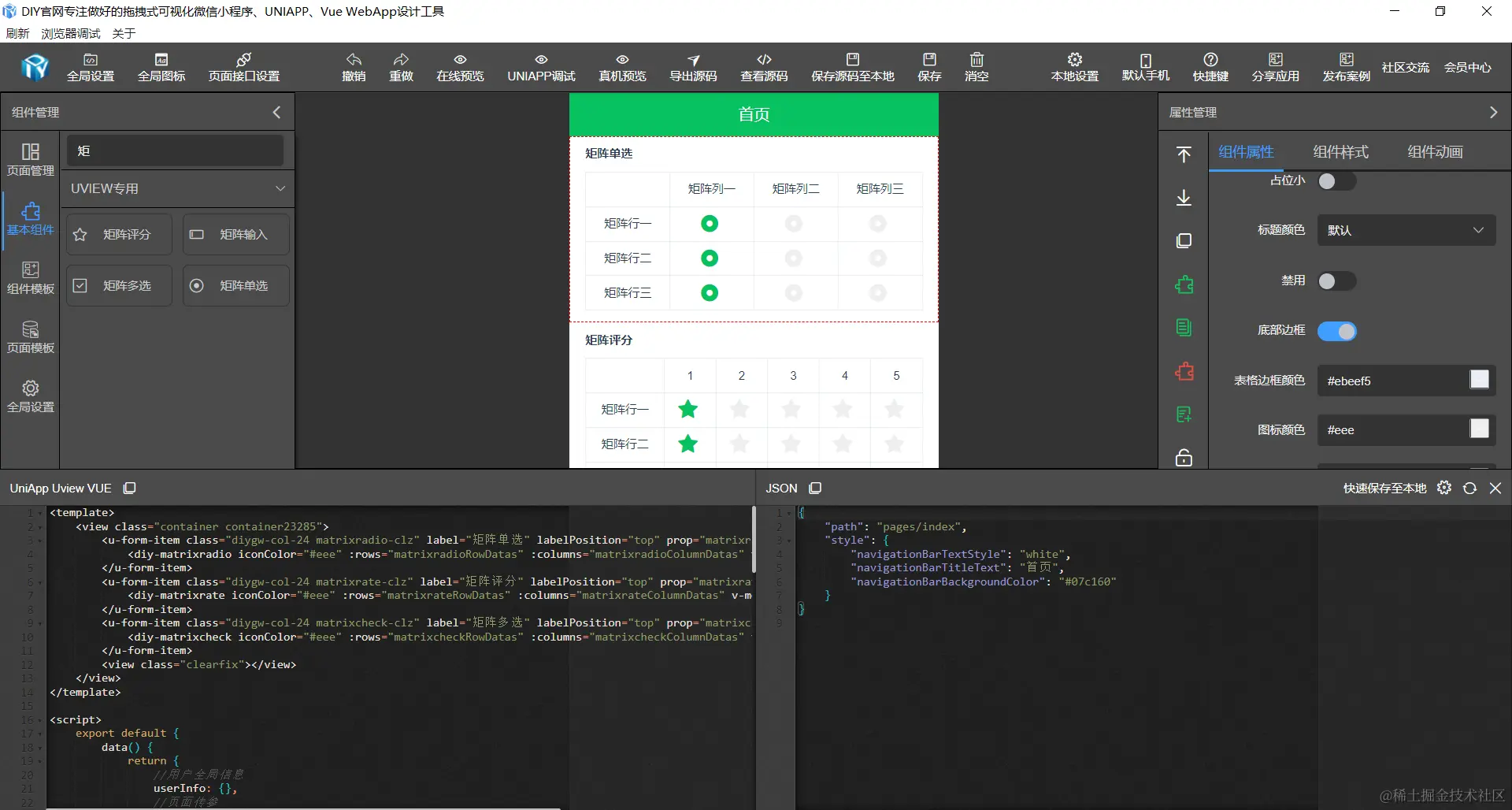Screen dimensions: 1512x810
Task: View source with 查看源码
Action: click(x=764, y=68)
